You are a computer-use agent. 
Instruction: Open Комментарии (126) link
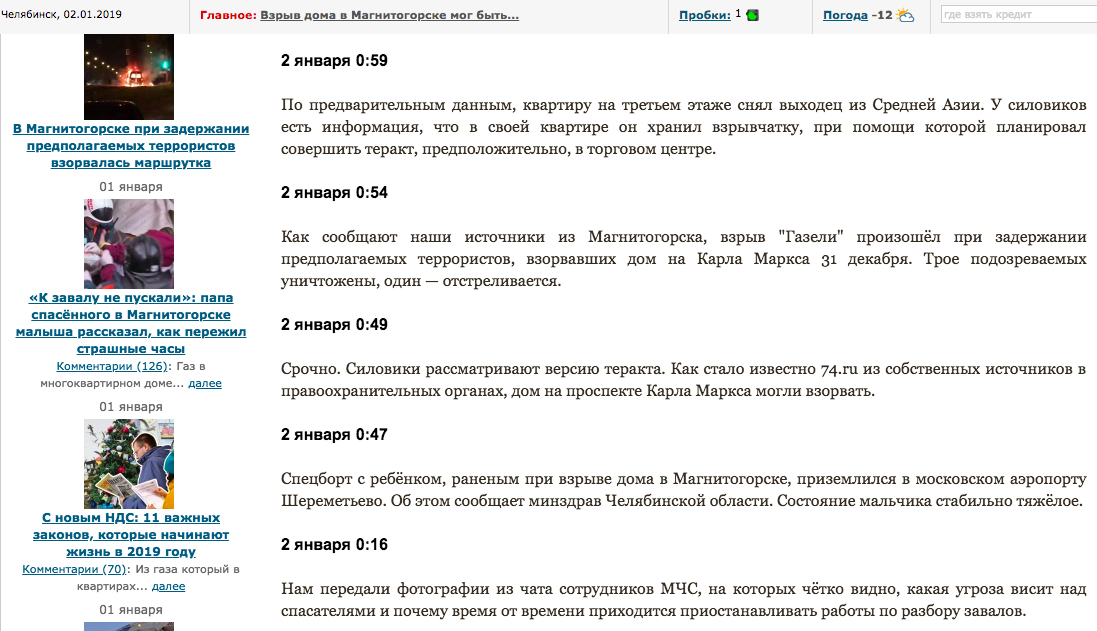(x=111, y=366)
